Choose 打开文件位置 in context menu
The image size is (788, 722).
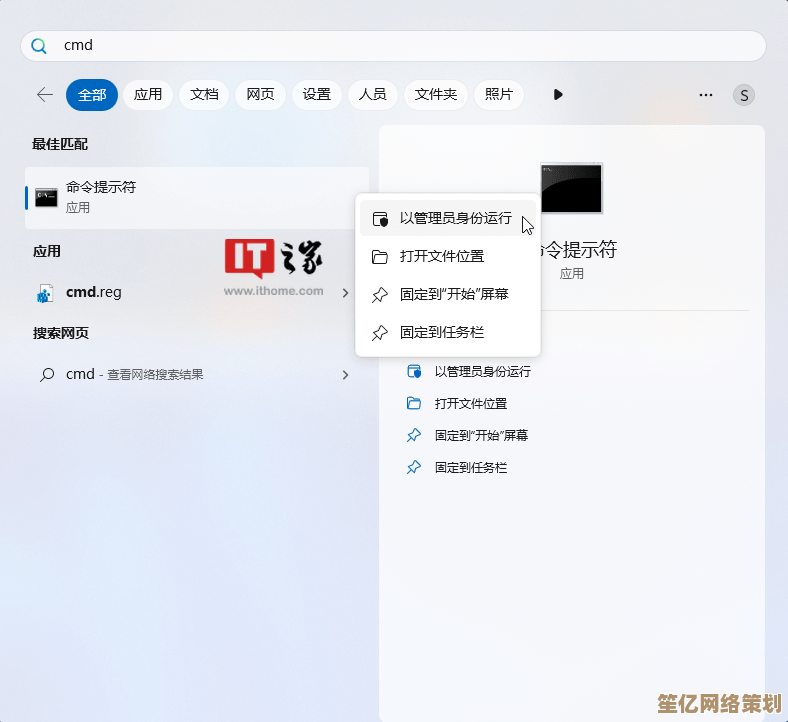(x=441, y=256)
